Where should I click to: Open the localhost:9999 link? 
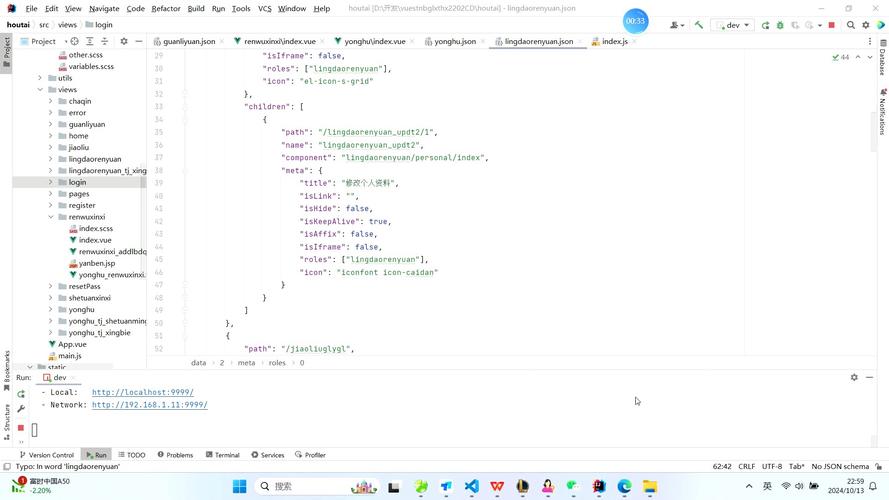[x=143, y=393]
